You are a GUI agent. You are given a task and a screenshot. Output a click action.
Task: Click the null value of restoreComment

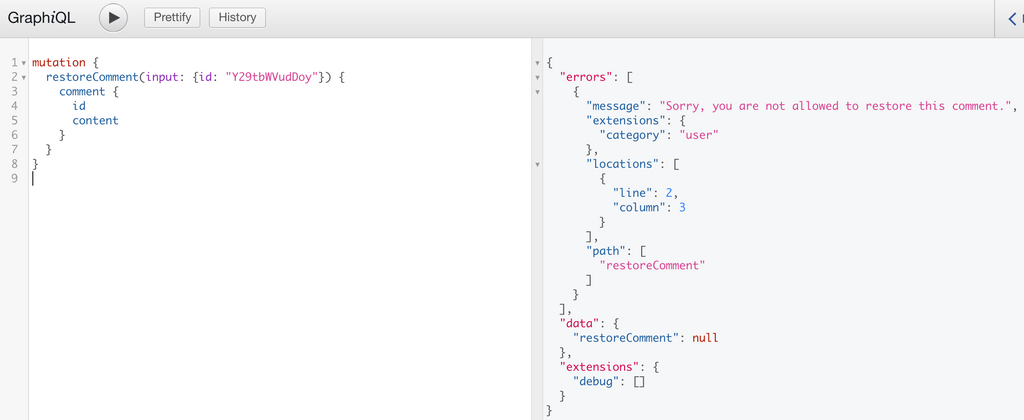click(x=705, y=338)
